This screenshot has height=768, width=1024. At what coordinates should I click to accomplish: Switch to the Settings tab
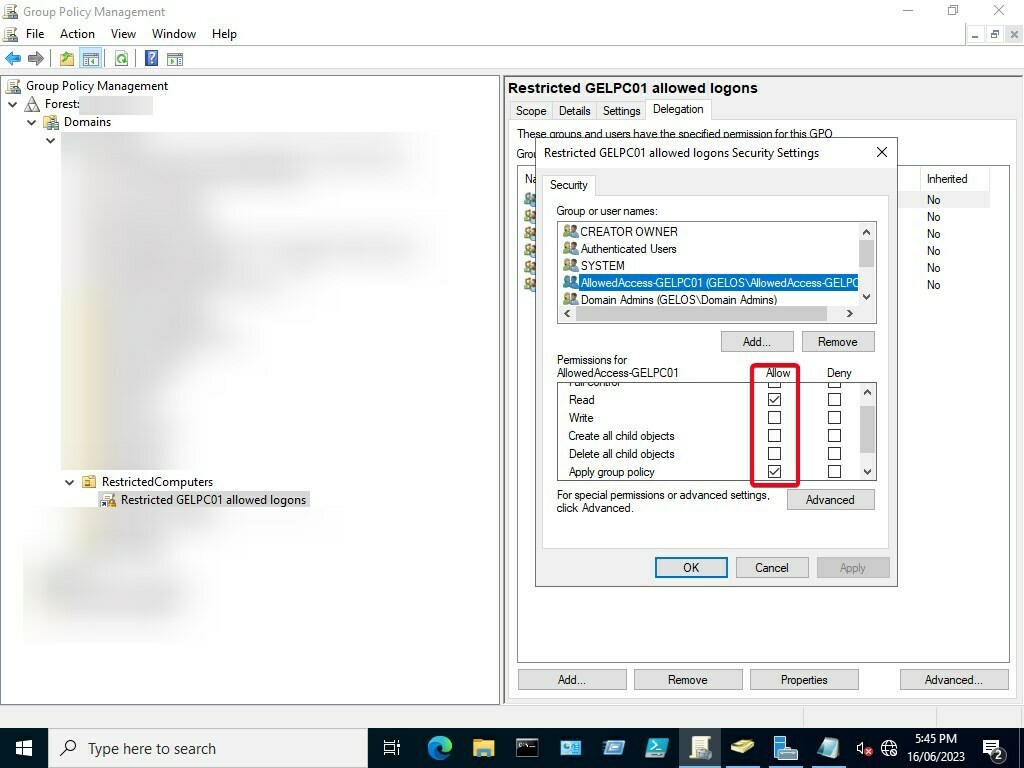pos(620,110)
